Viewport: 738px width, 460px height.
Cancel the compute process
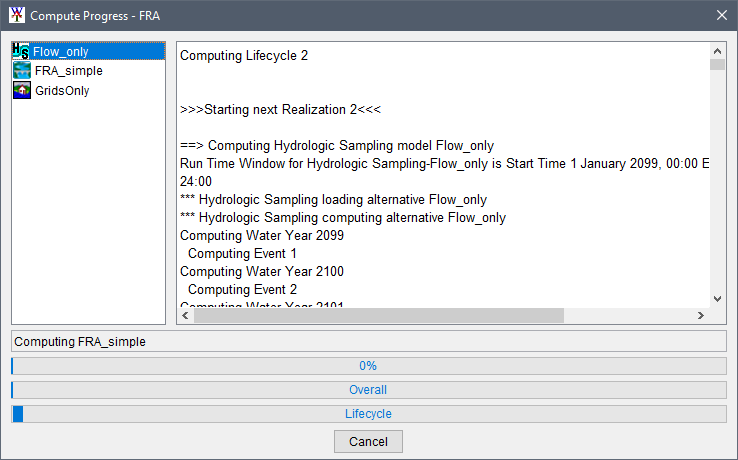pos(368,442)
